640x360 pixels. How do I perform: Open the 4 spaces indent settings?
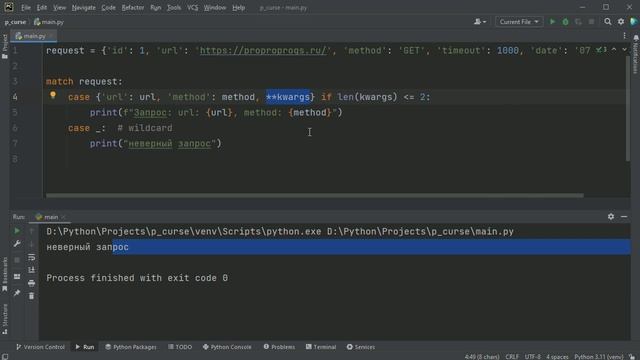557,357
